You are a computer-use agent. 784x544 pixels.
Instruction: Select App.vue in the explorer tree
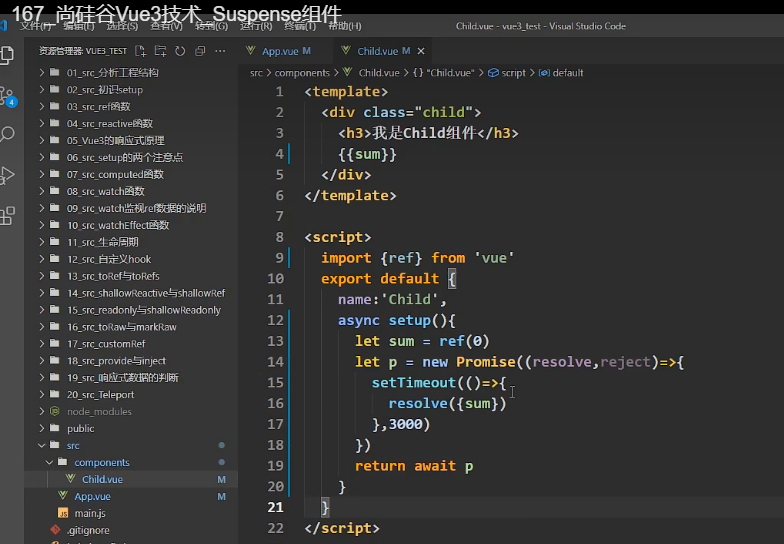coord(92,497)
